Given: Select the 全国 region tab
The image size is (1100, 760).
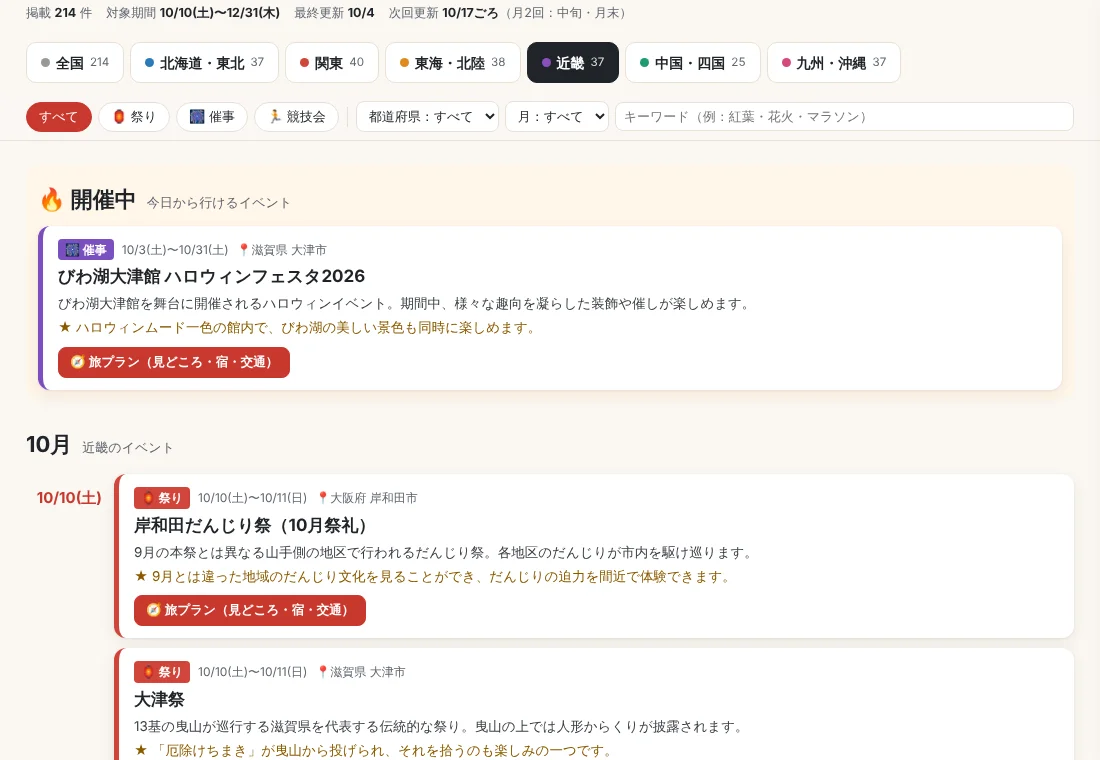Looking at the screenshot, I should coord(75,62).
